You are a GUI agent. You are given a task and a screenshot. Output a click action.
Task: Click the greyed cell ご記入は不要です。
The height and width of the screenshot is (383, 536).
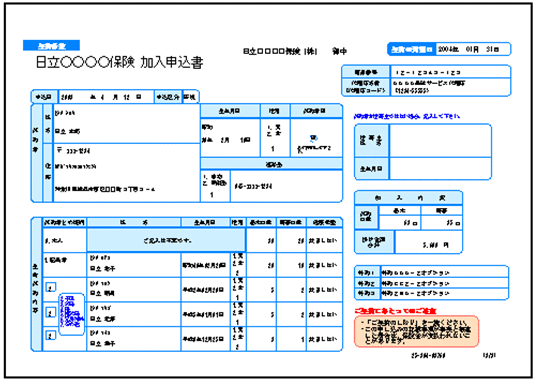(x=166, y=240)
